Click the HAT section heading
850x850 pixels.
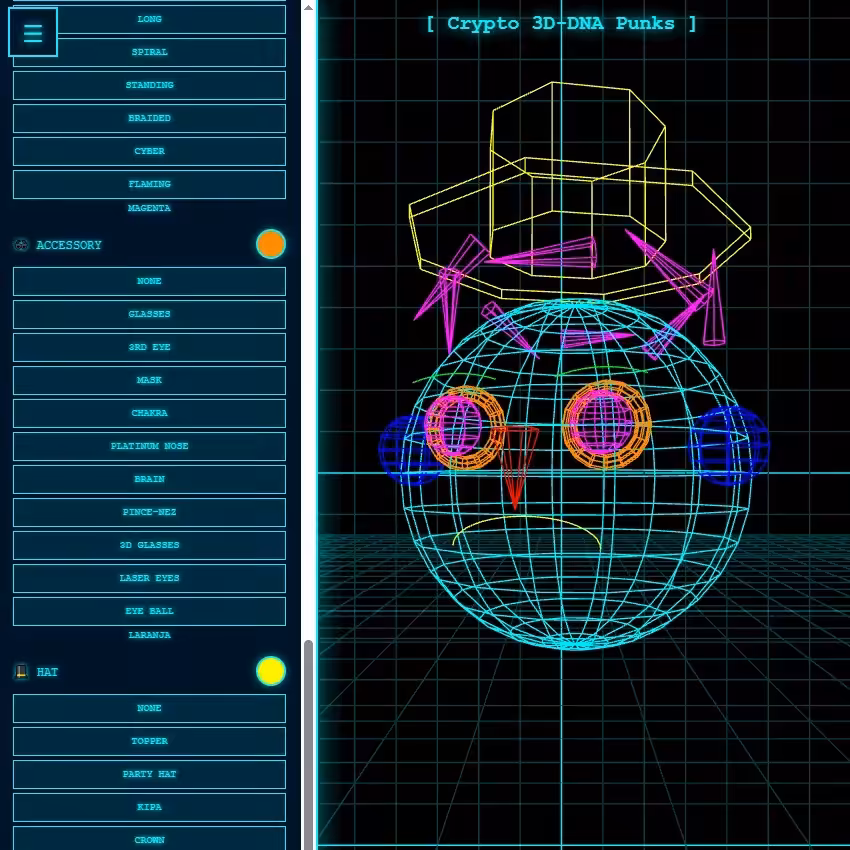47,672
